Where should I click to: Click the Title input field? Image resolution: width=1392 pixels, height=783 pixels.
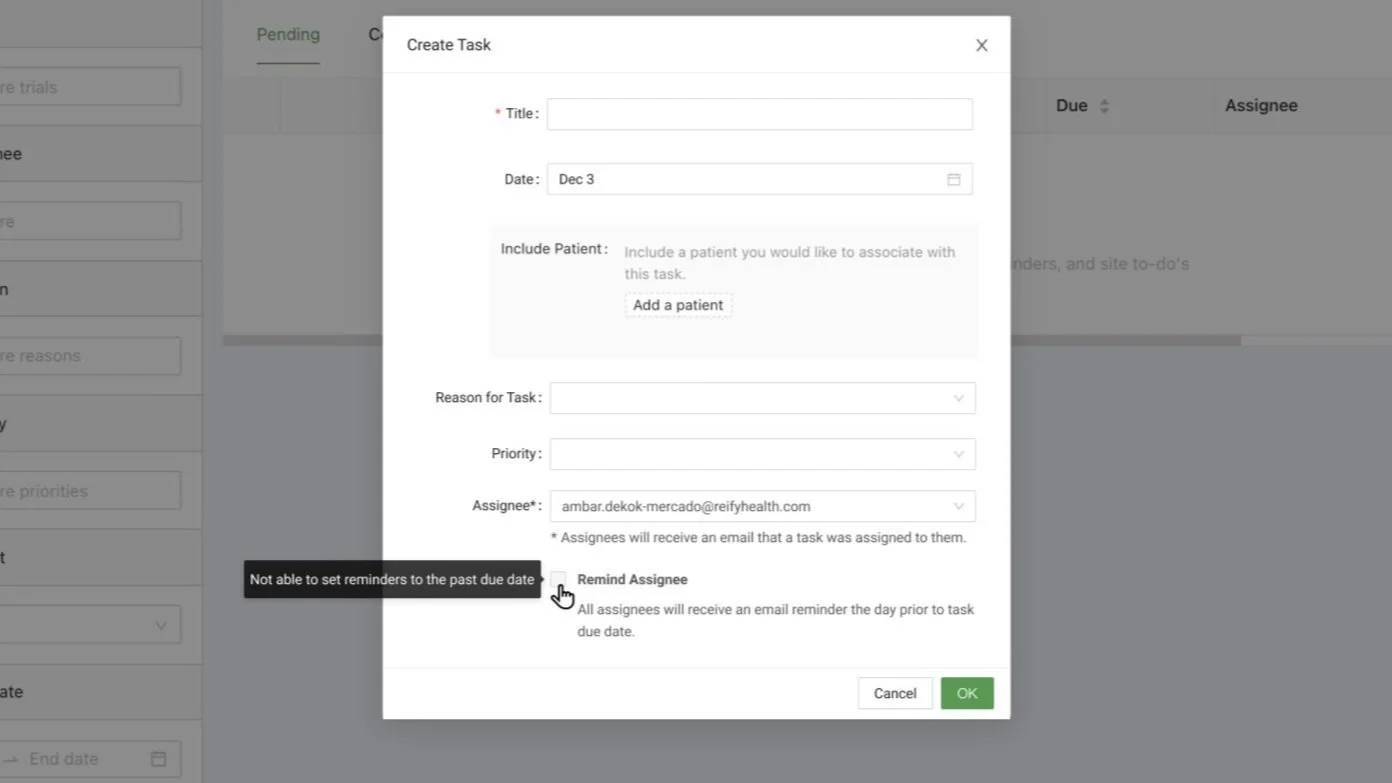[x=759, y=114]
